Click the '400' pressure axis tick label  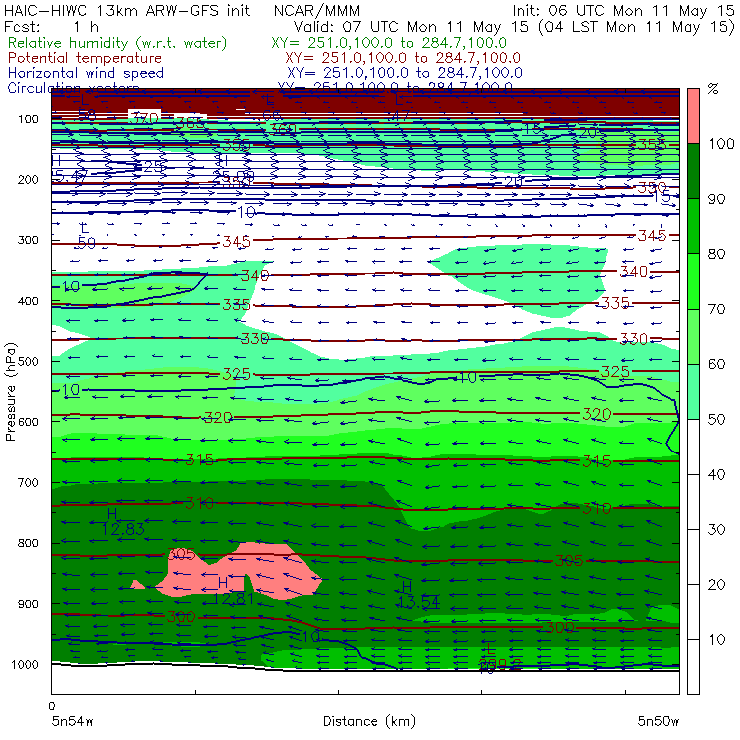coord(28,301)
